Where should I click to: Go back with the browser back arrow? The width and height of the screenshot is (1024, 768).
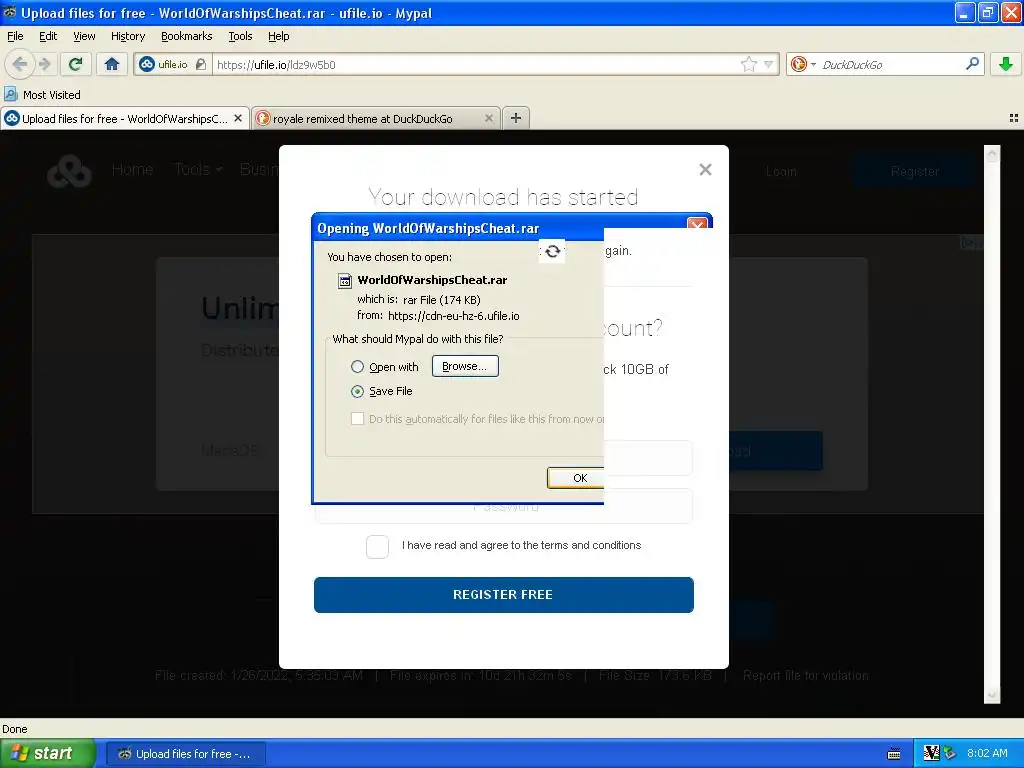[20, 64]
